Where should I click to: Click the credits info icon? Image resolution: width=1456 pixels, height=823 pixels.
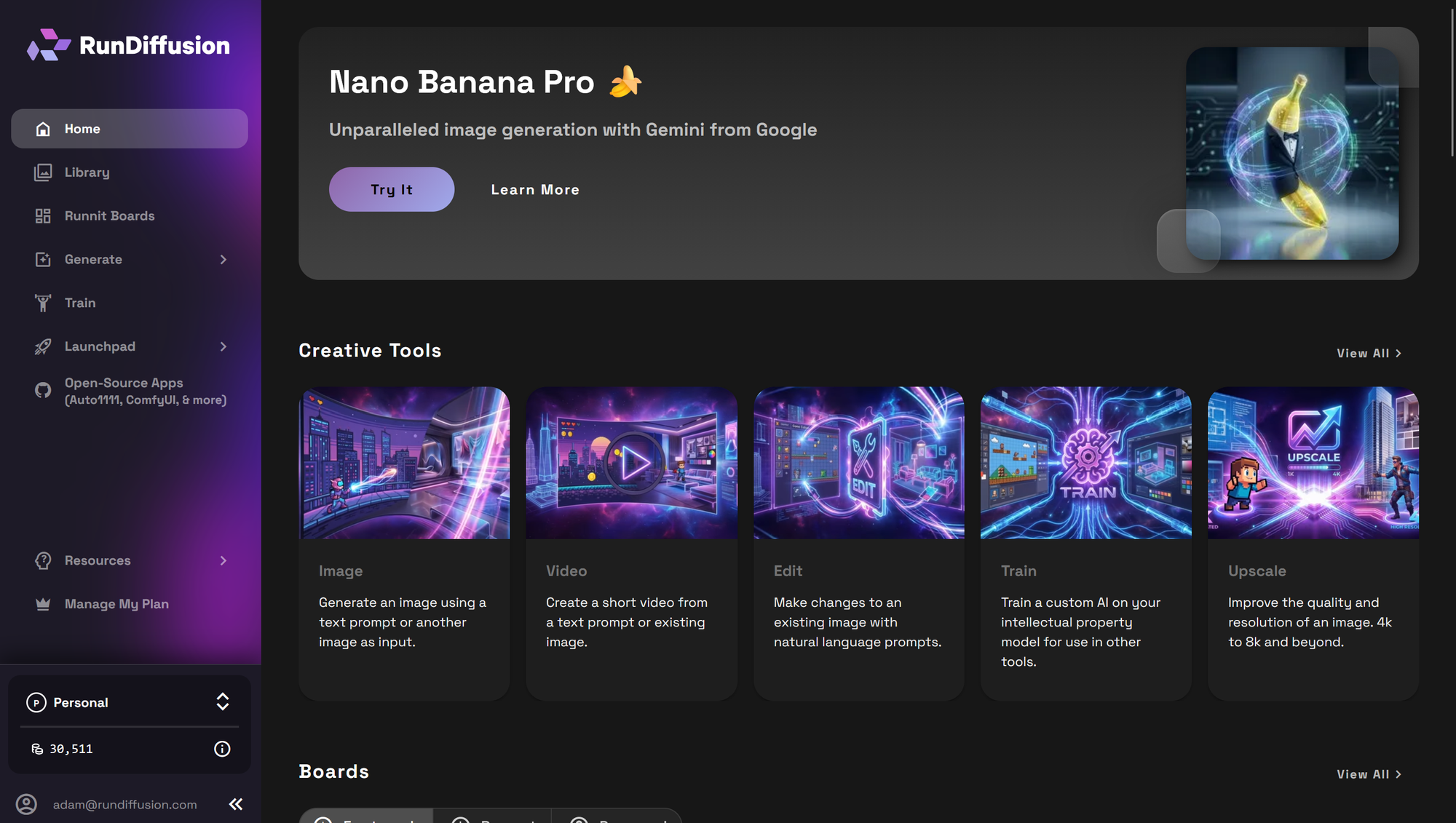[222, 749]
